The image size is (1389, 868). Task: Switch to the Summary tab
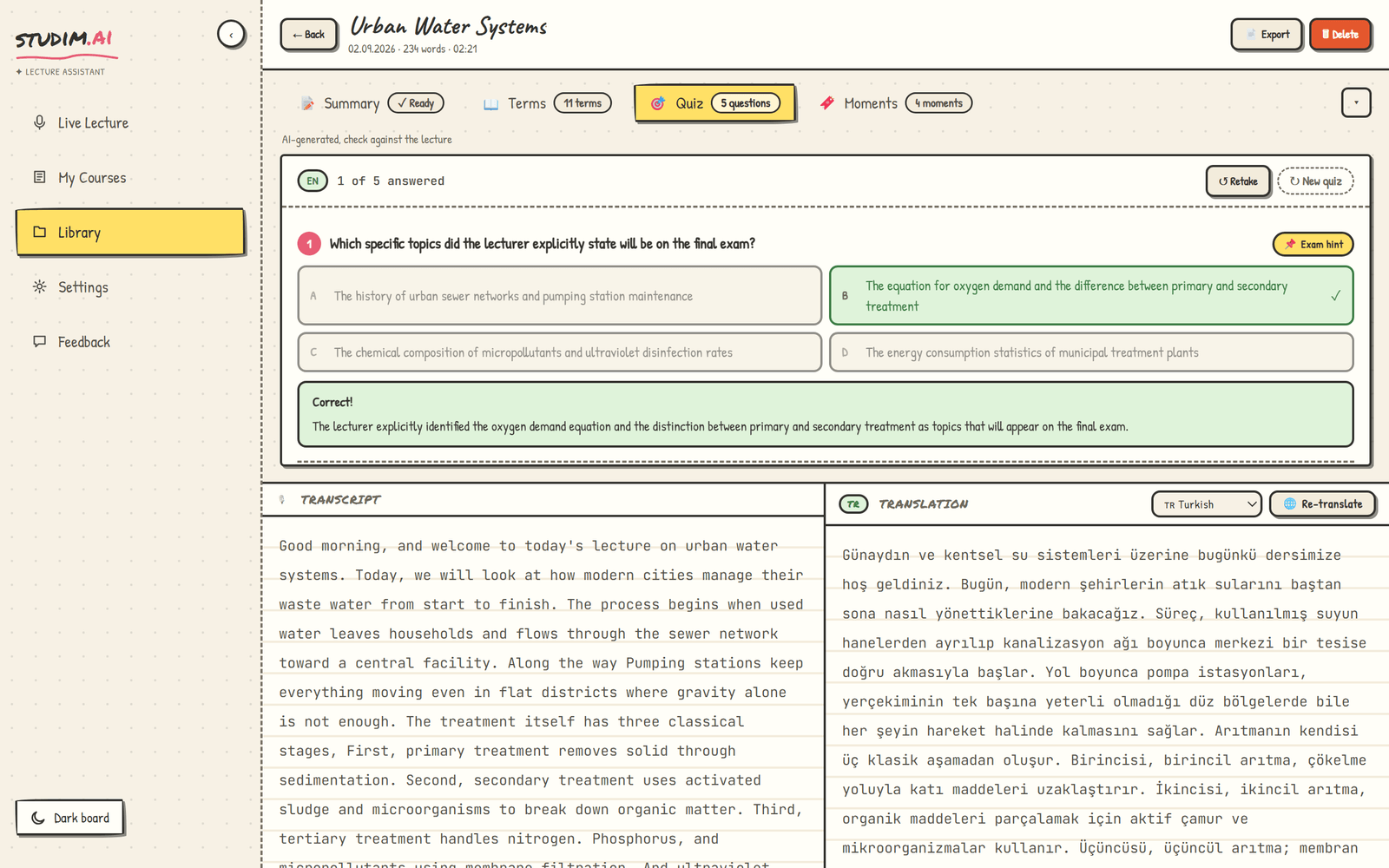point(372,103)
